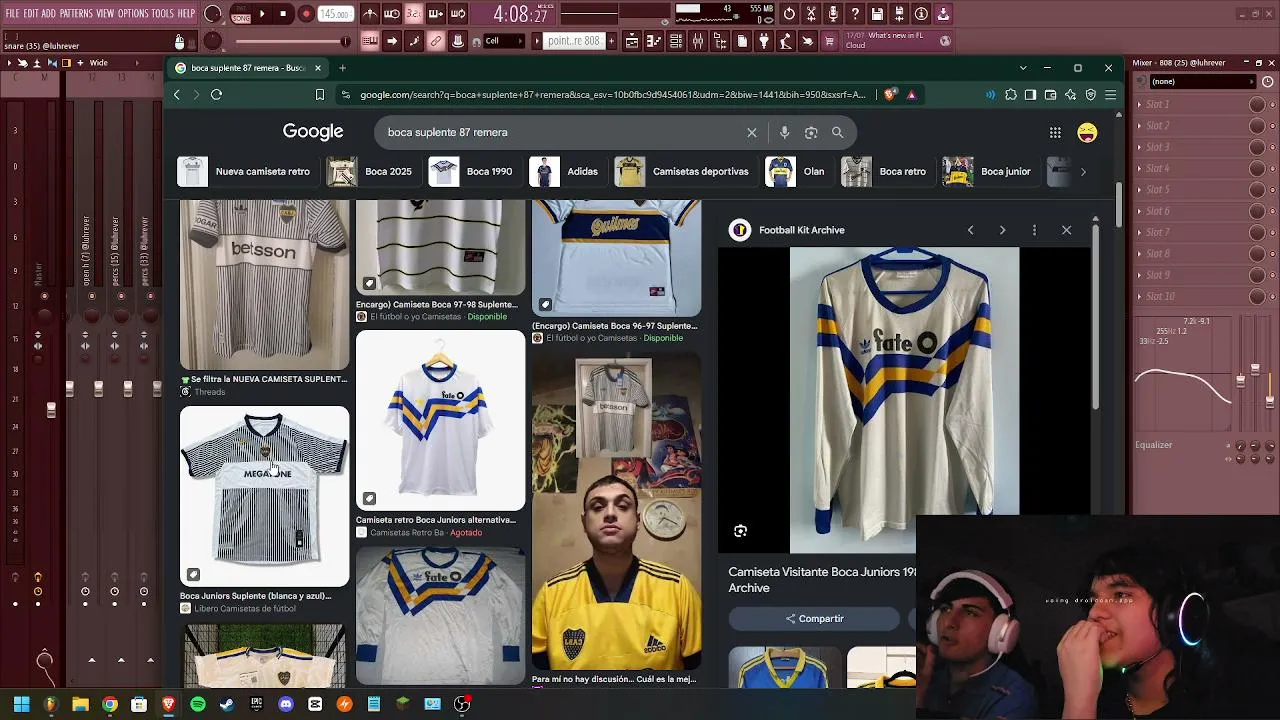Open the Mixer input '(none)' dropdown
1280x720 pixels.
(x=1201, y=82)
